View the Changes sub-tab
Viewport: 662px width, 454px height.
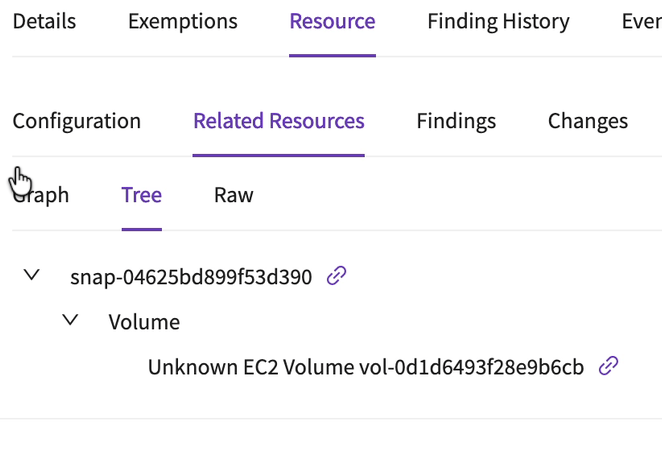click(x=588, y=121)
